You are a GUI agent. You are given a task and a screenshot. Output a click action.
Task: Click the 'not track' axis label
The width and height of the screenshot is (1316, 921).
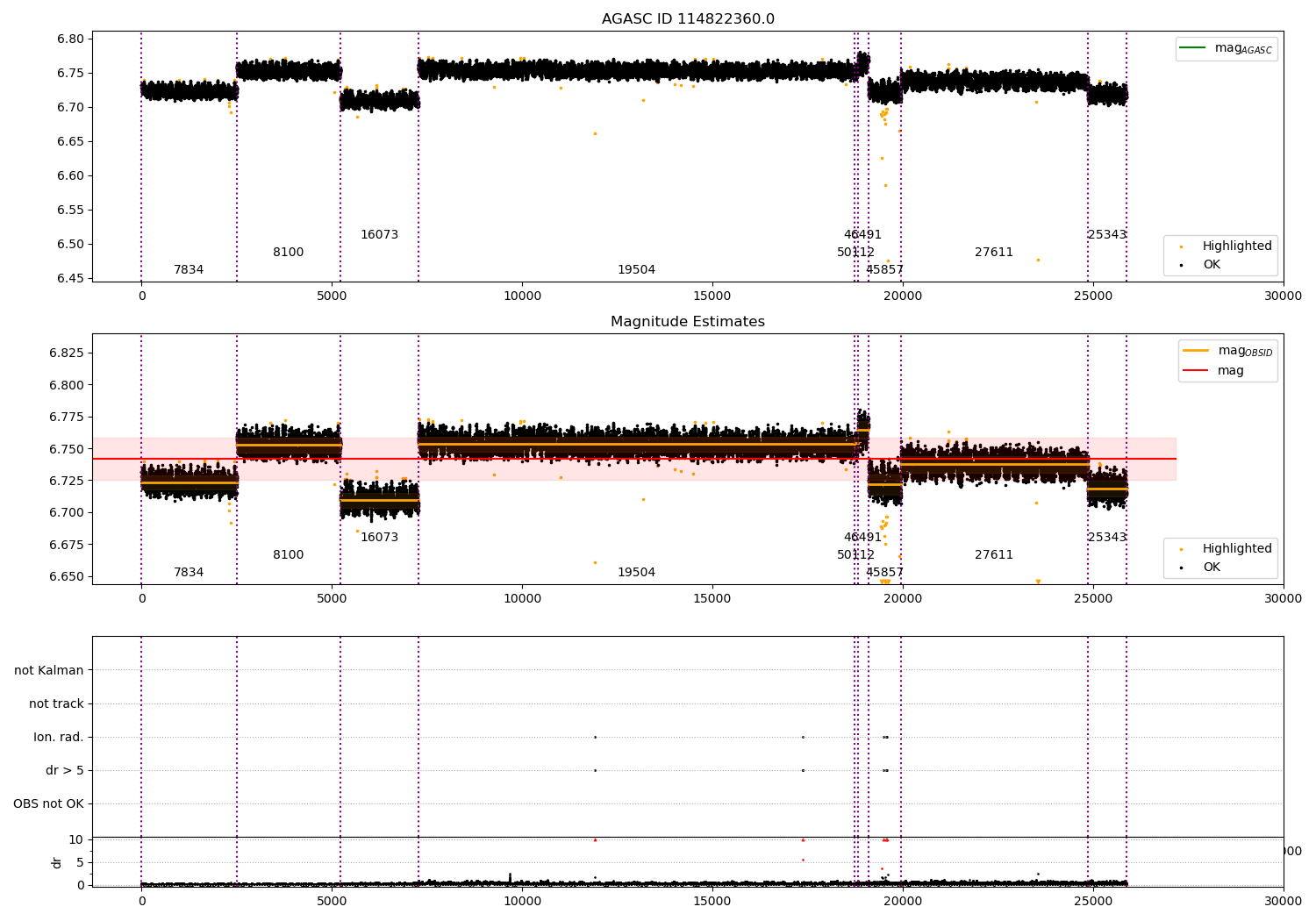56,704
